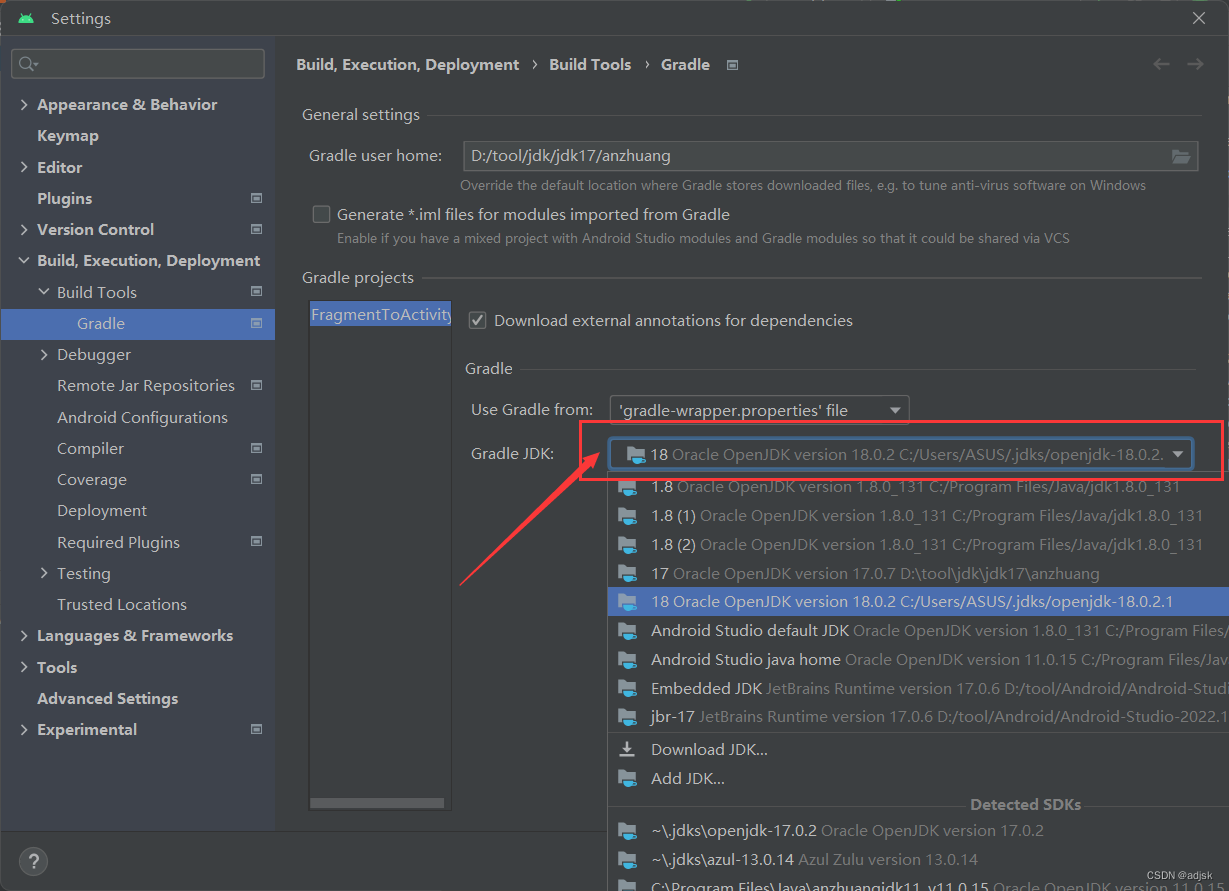Click the Build, Execution, Deployment breadcrumb

[407, 64]
